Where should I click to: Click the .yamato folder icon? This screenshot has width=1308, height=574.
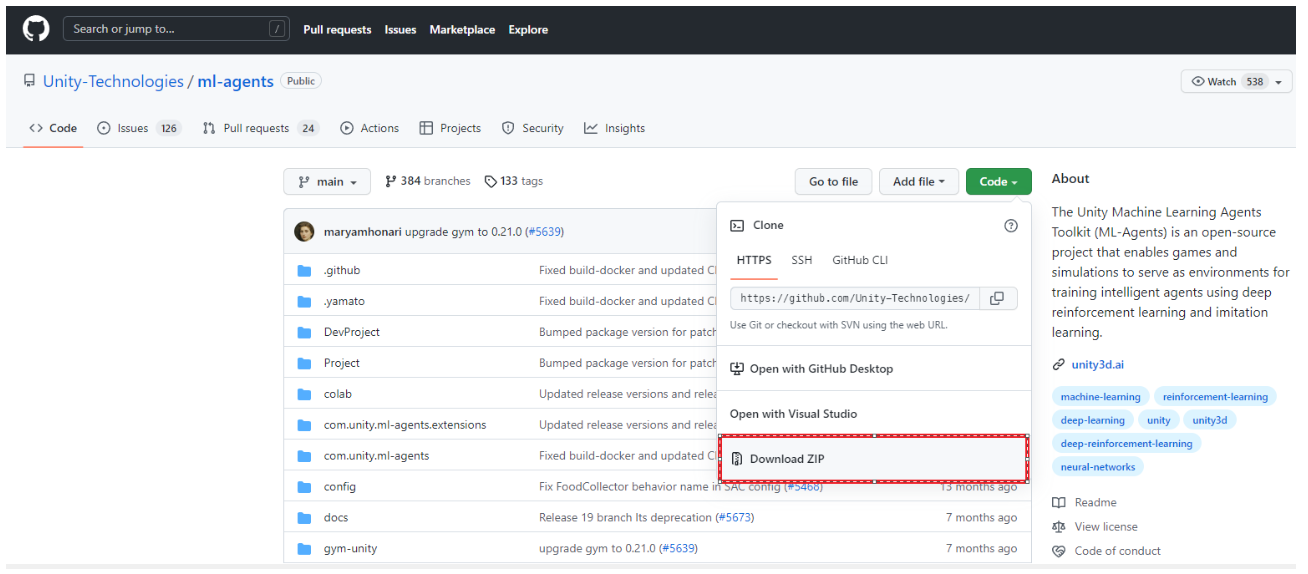pos(304,301)
